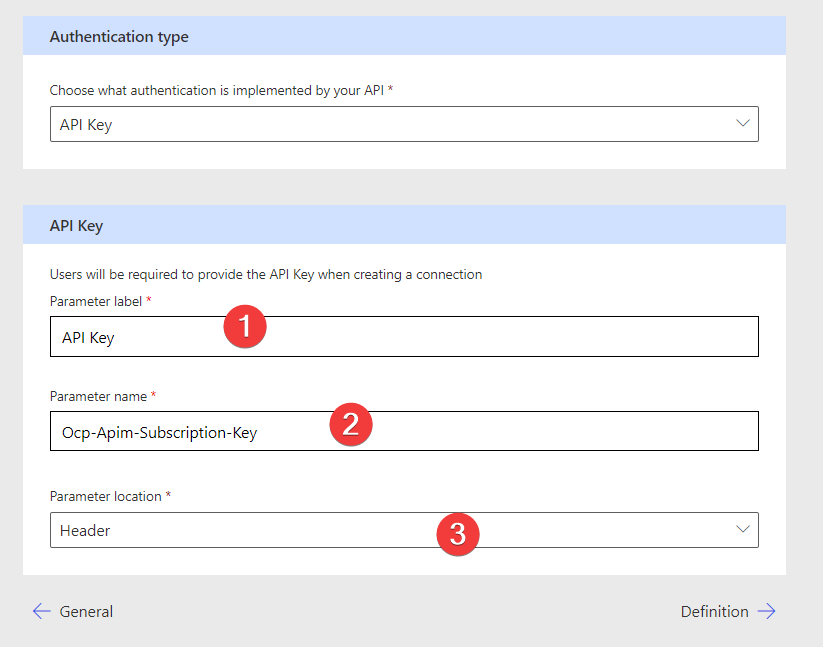Click the Header value in Parameter location
Viewport: 823px width, 647px height.
[x=83, y=530]
